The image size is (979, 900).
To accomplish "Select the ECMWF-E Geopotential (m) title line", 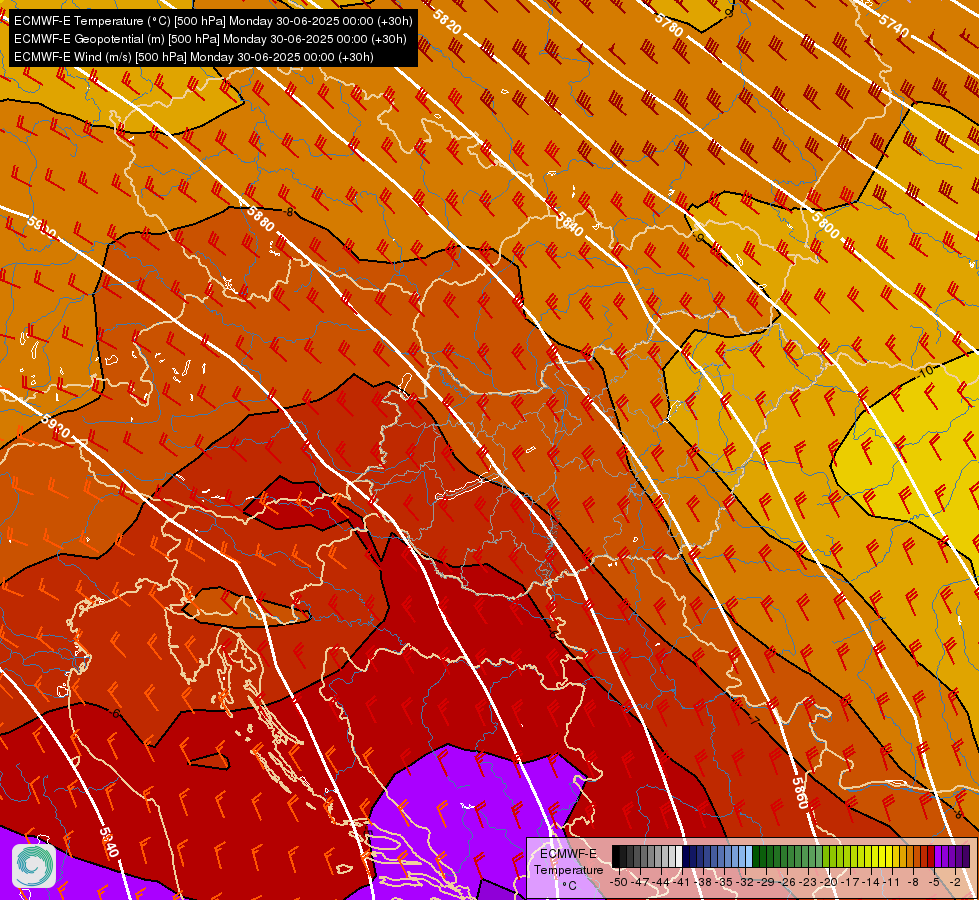I will pos(210,39).
